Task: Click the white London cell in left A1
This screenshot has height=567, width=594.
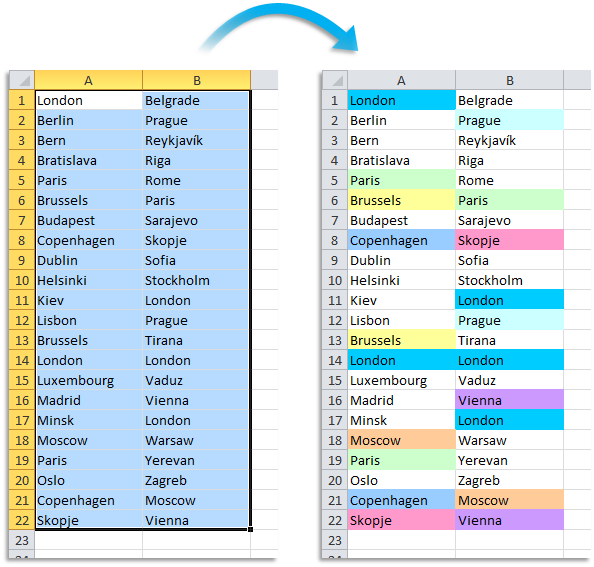Action: tap(88, 100)
